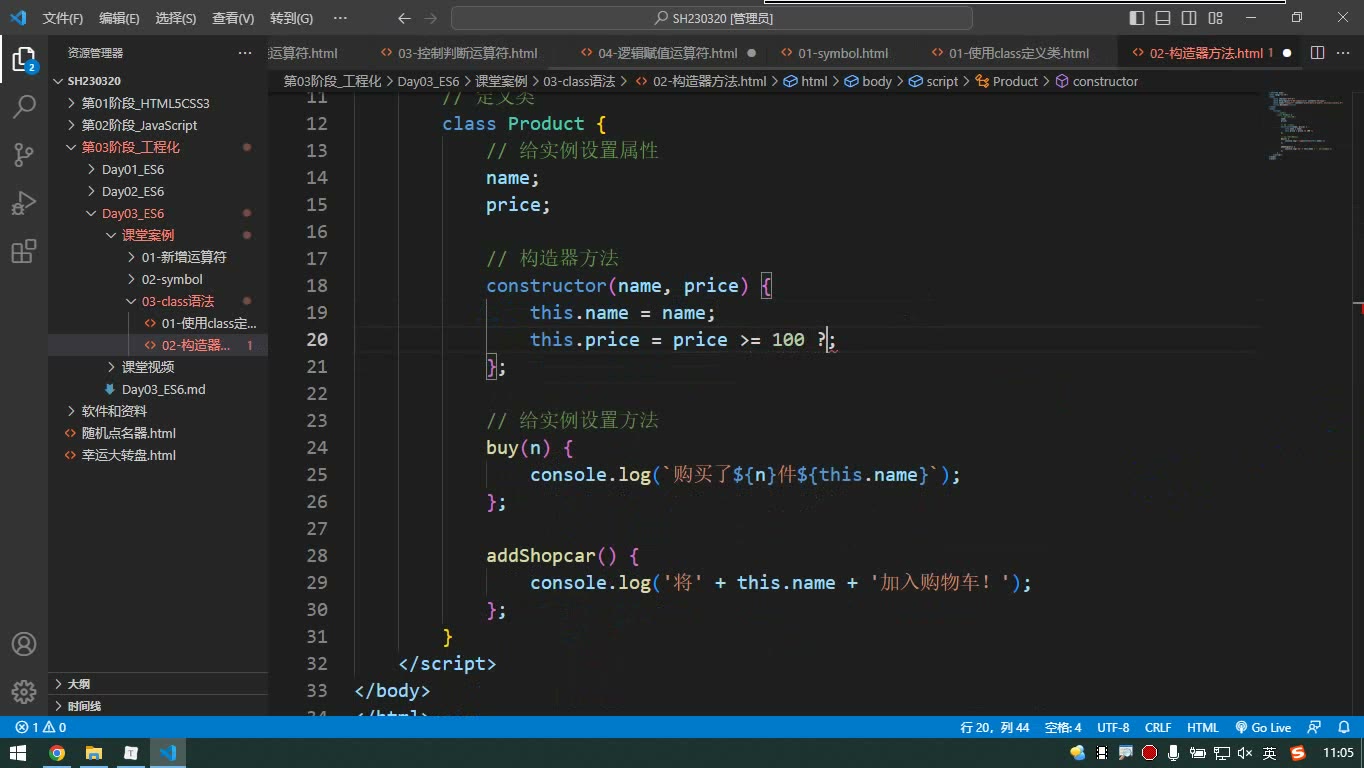Click the HTML language mode indicator
The width and height of the screenshot is (1364, 768).
tap(1202, 728)
